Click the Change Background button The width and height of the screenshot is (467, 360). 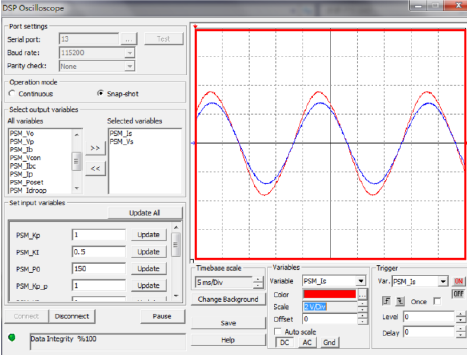[228, 299]
